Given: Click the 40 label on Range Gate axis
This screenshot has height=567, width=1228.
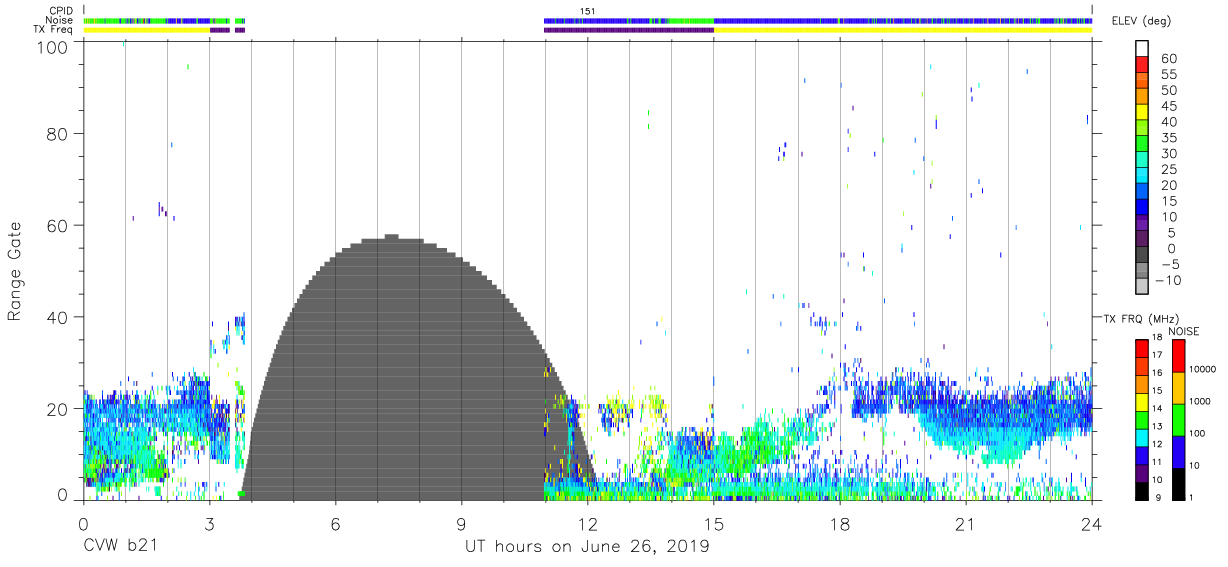Looking at the screenshot, I should tap(59, 317).
